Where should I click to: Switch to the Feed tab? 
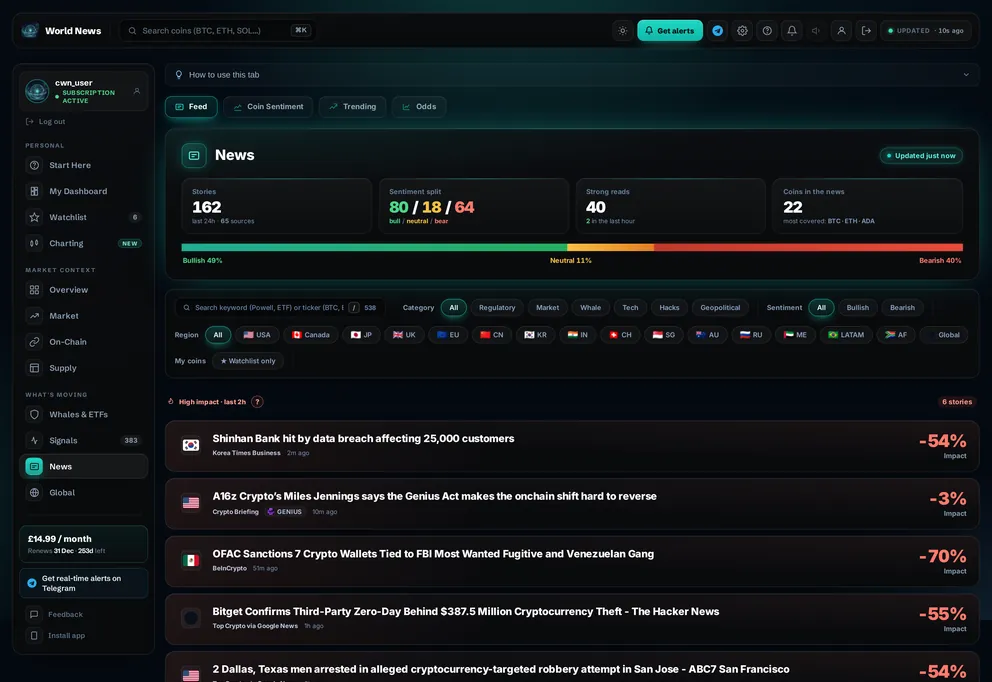click(191, 106)
